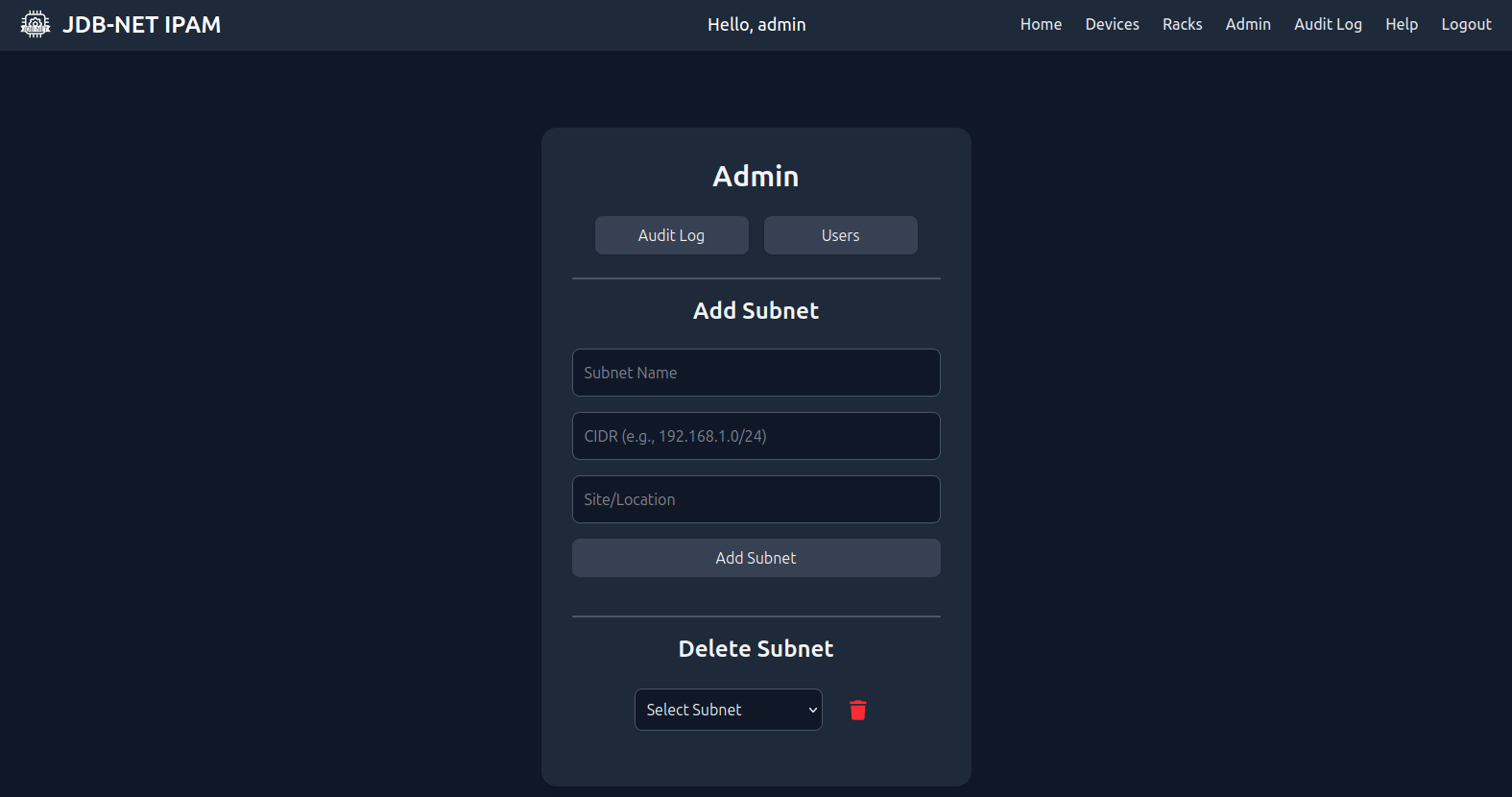Click the JDB-NET IPAM title text
1512x797 pixels.
[142, 25]
